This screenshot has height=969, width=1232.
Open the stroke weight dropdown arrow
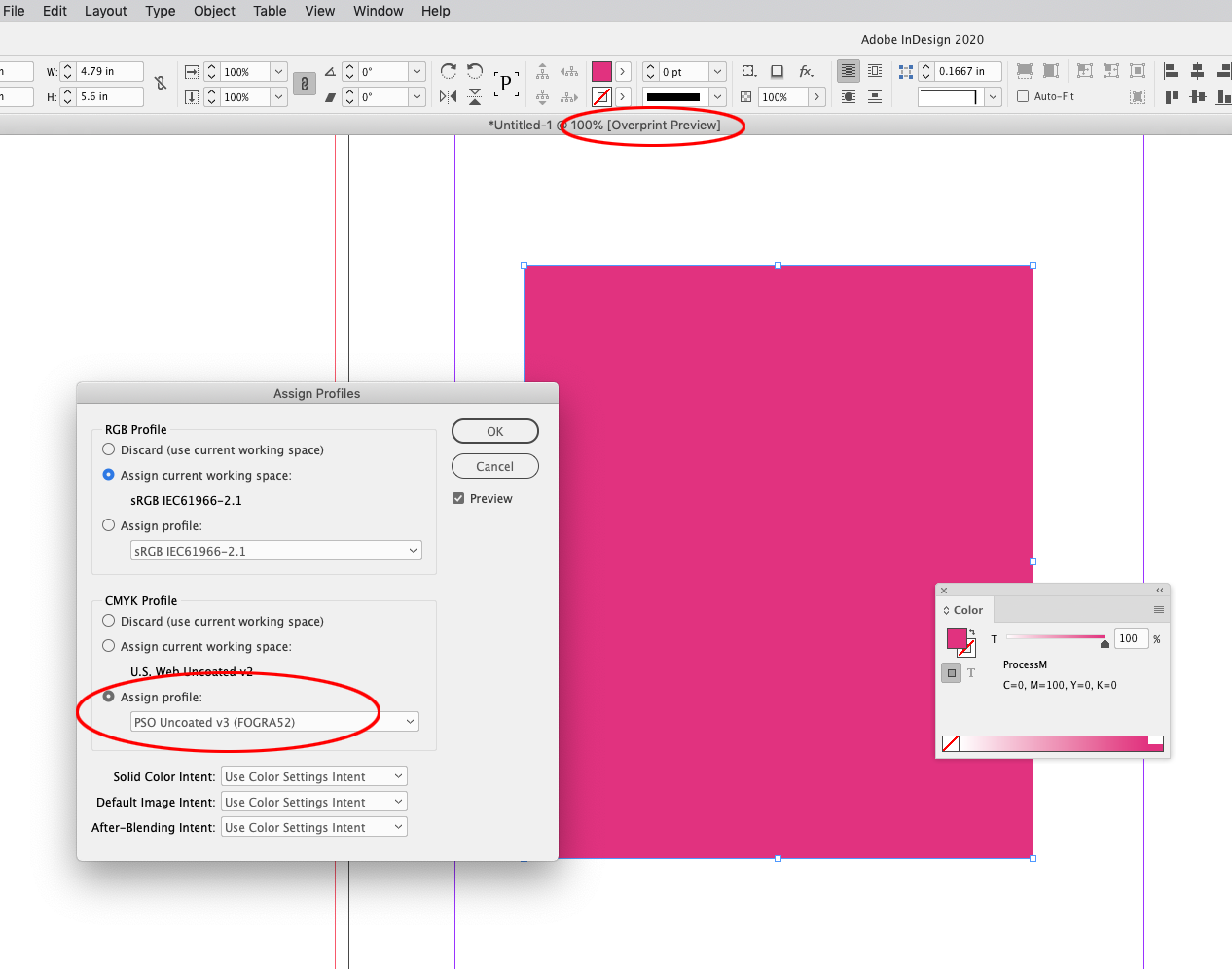point(717,71)
